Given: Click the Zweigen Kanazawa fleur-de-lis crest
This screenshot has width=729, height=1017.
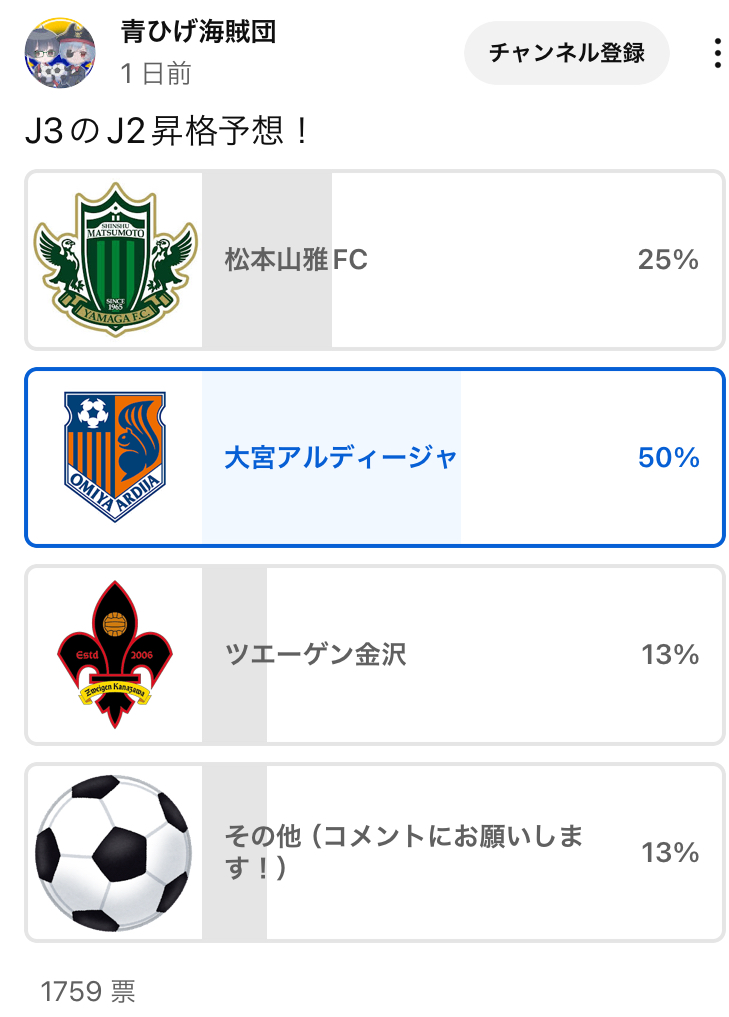Looking at the screenshot, I should click(x=114, y=655).
